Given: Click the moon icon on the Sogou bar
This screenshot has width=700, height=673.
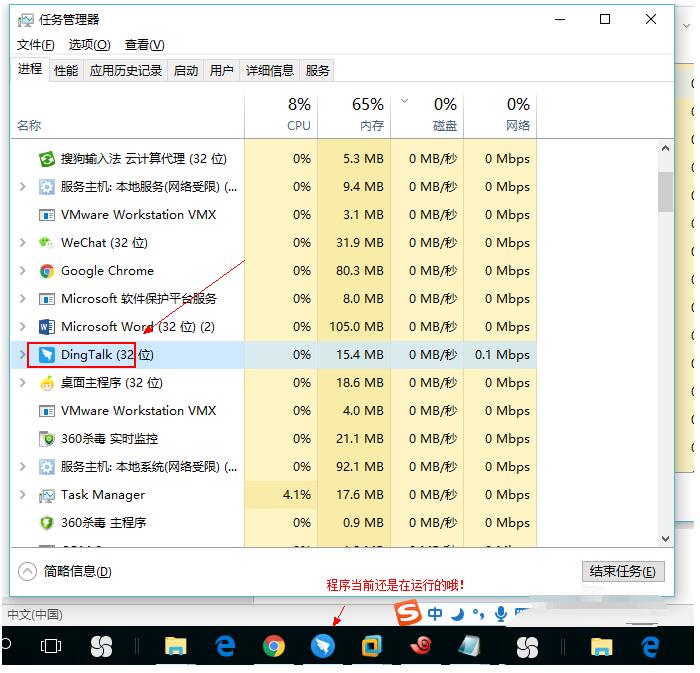Looking at the screenshot, I should tap(458, 615).
